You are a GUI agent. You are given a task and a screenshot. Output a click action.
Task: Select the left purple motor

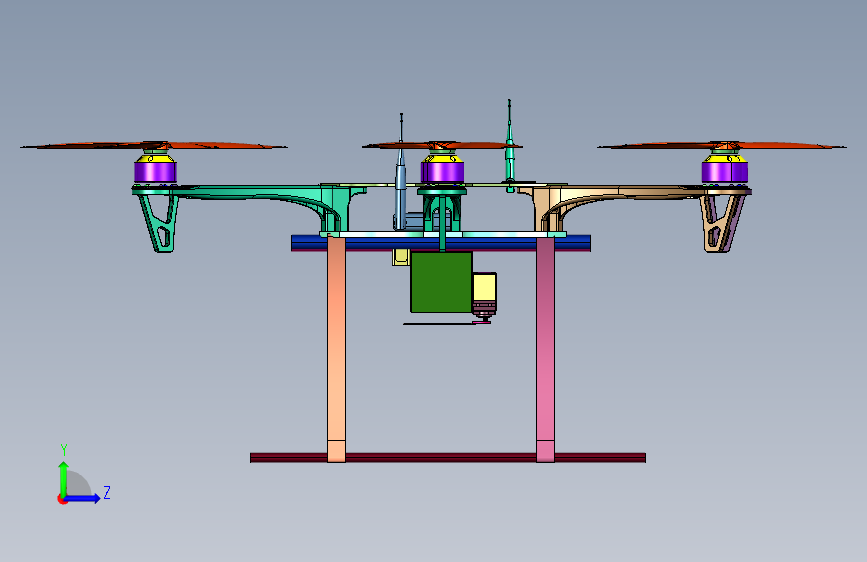click(x=155, y=172)
